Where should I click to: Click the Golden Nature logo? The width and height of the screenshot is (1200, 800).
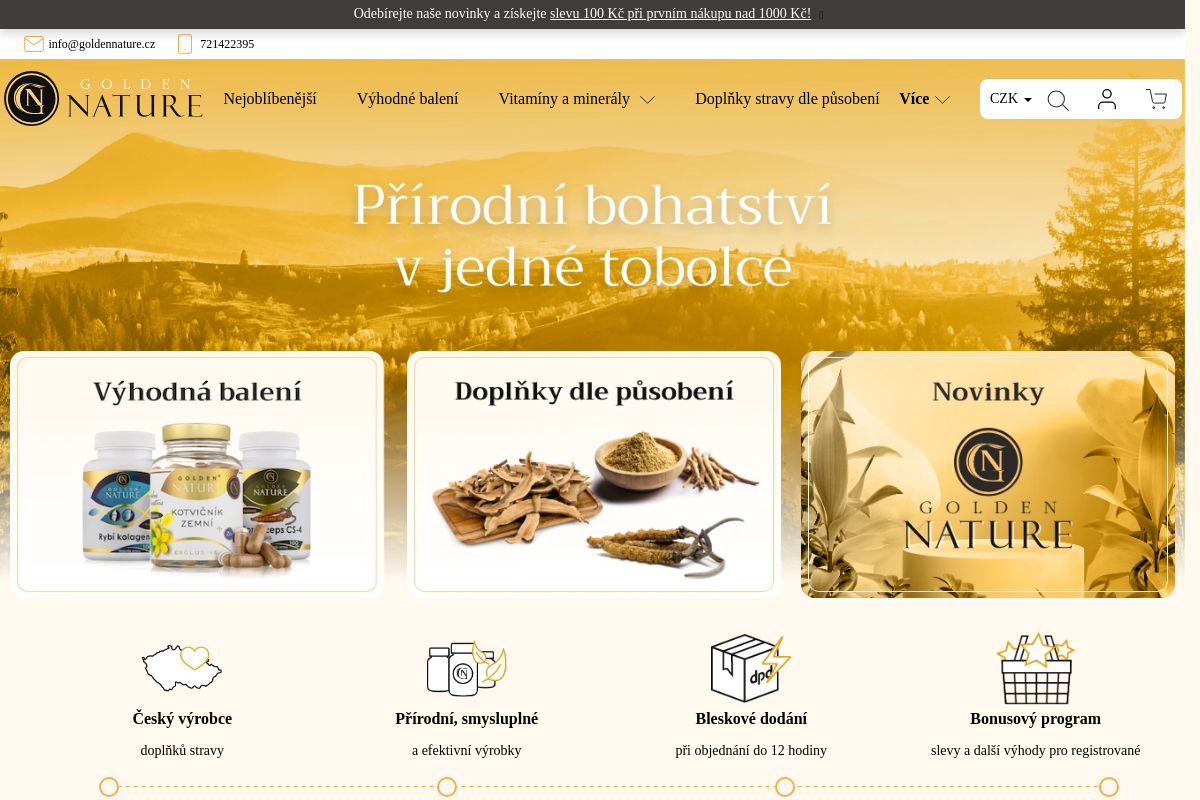pos(103,98)
